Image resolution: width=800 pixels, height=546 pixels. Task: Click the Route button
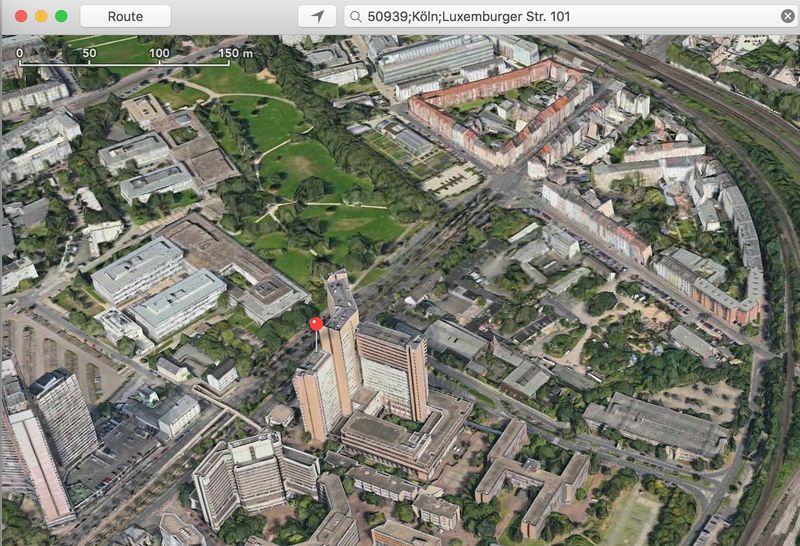click(125, 16)
